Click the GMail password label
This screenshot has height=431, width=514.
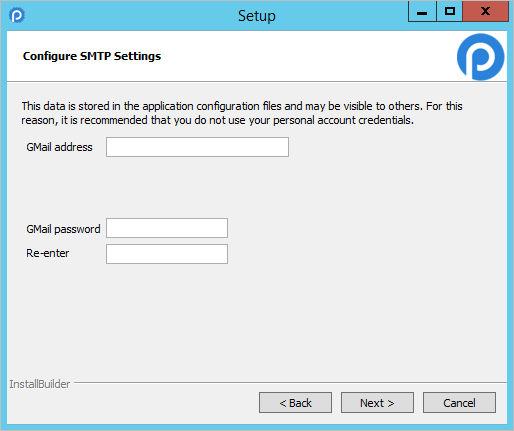pos(63,229)
